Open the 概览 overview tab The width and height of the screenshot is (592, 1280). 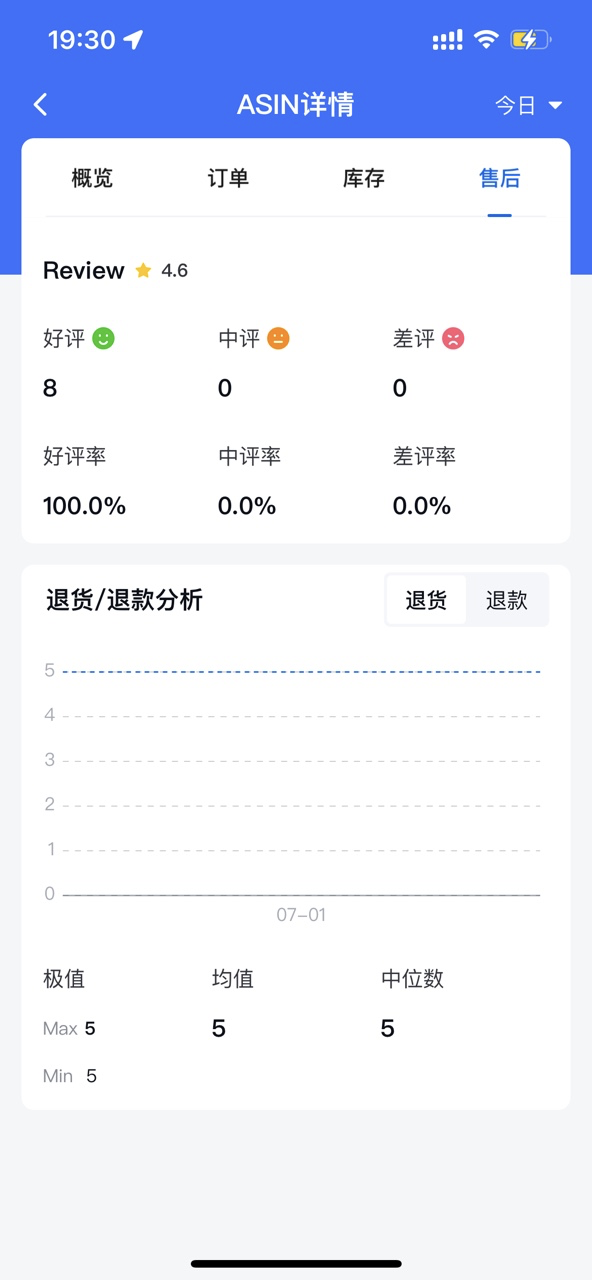click(x=92, y=178)
